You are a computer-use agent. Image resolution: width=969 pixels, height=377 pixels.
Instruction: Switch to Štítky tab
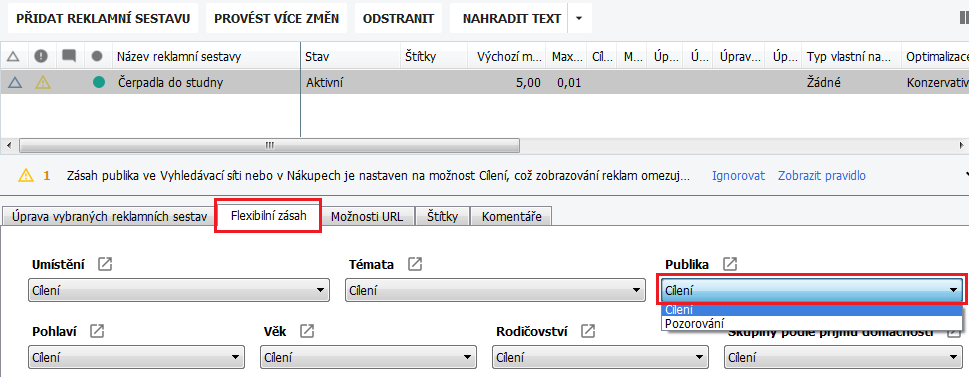coord(442,216)
